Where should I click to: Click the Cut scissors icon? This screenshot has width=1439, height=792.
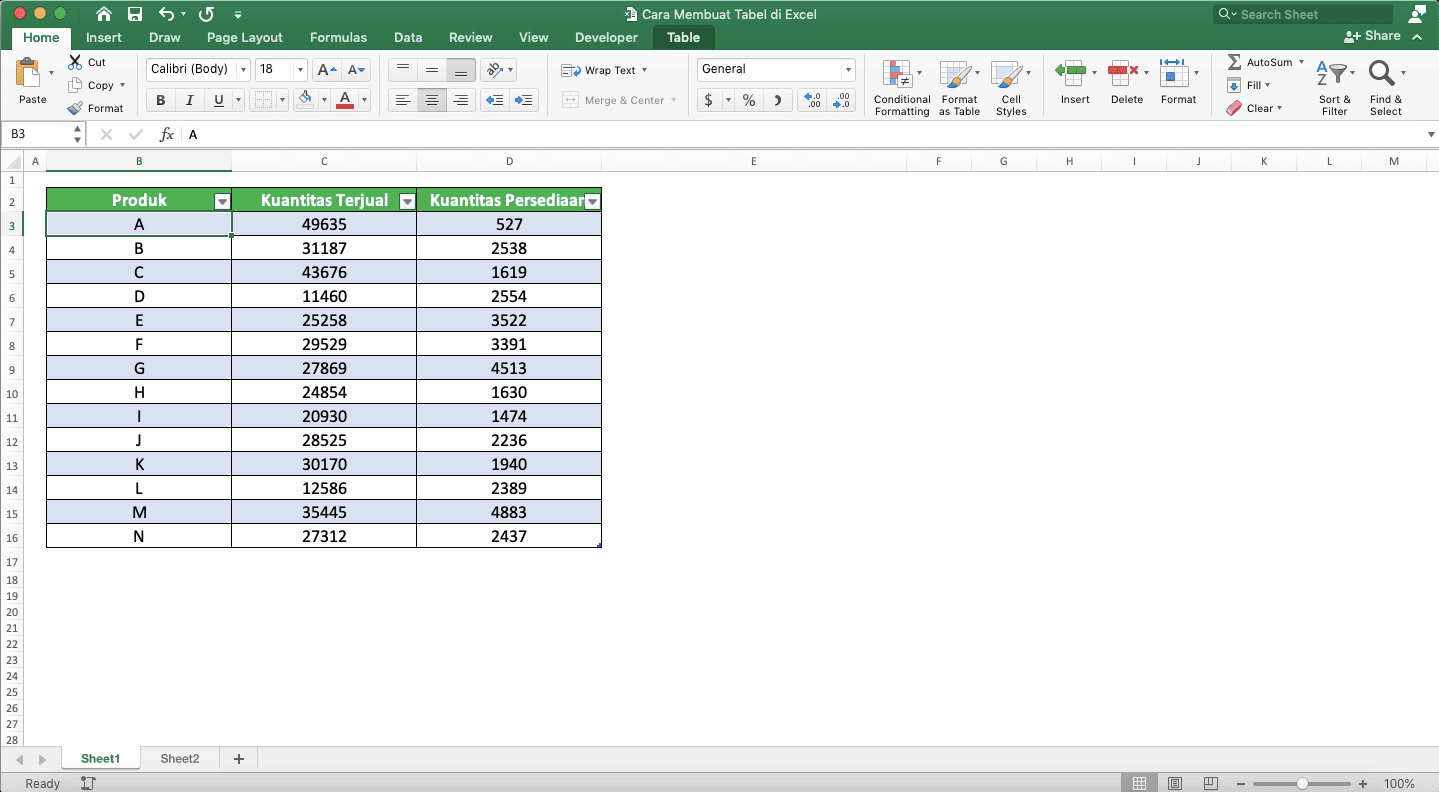click(75, 62)
